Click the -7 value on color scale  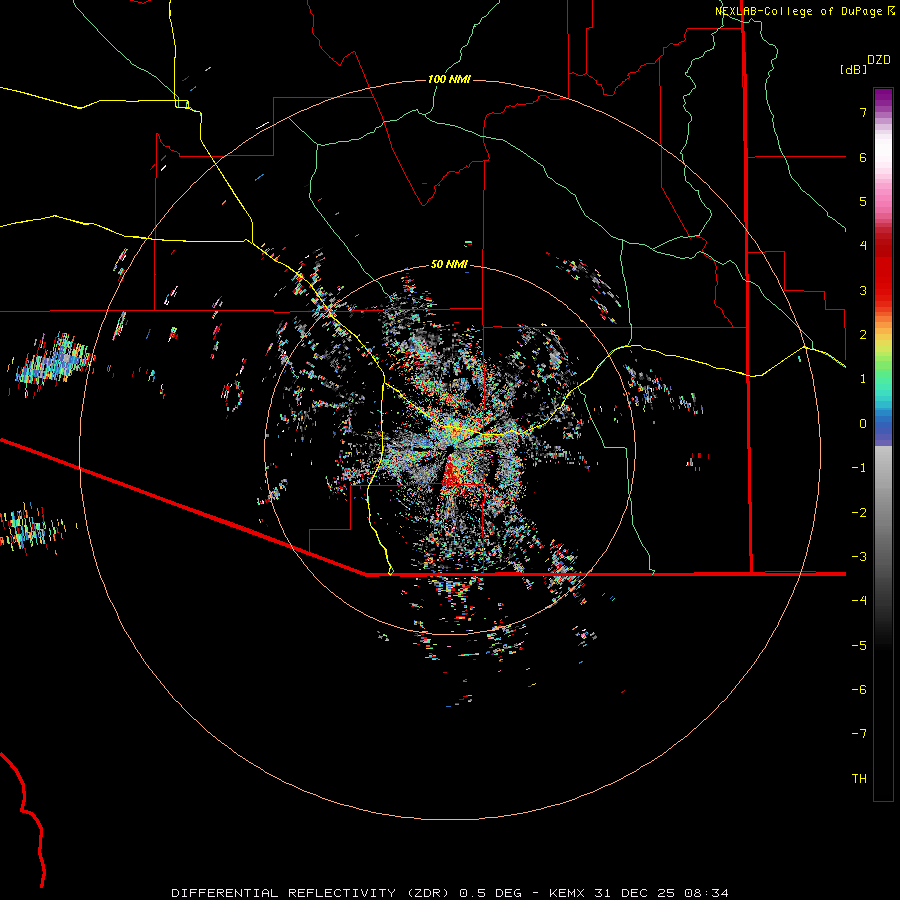[859, 734]
